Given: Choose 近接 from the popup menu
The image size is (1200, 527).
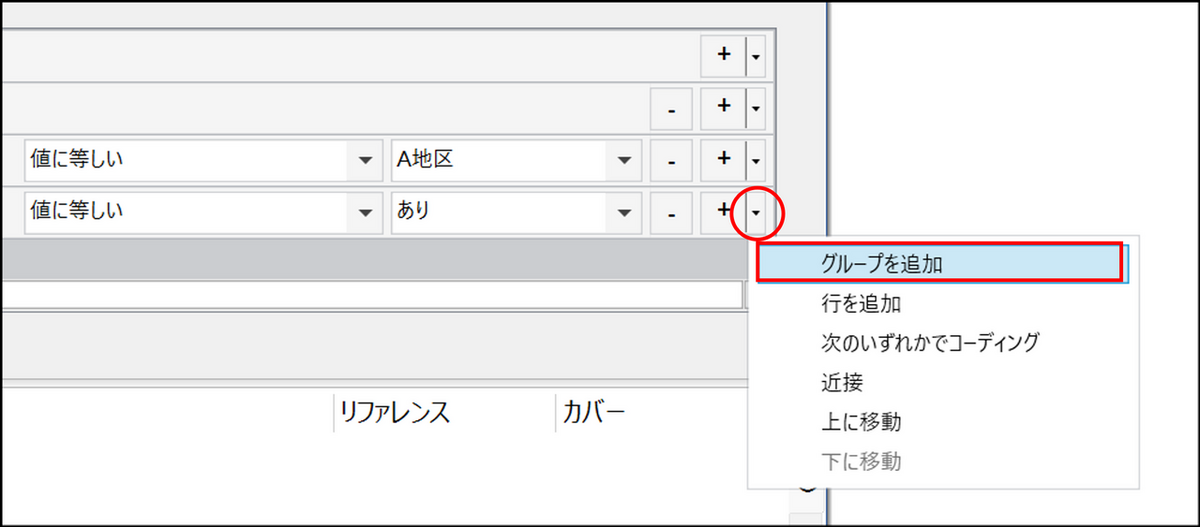Looking at the screenshot, I should [x=841, y=382].
